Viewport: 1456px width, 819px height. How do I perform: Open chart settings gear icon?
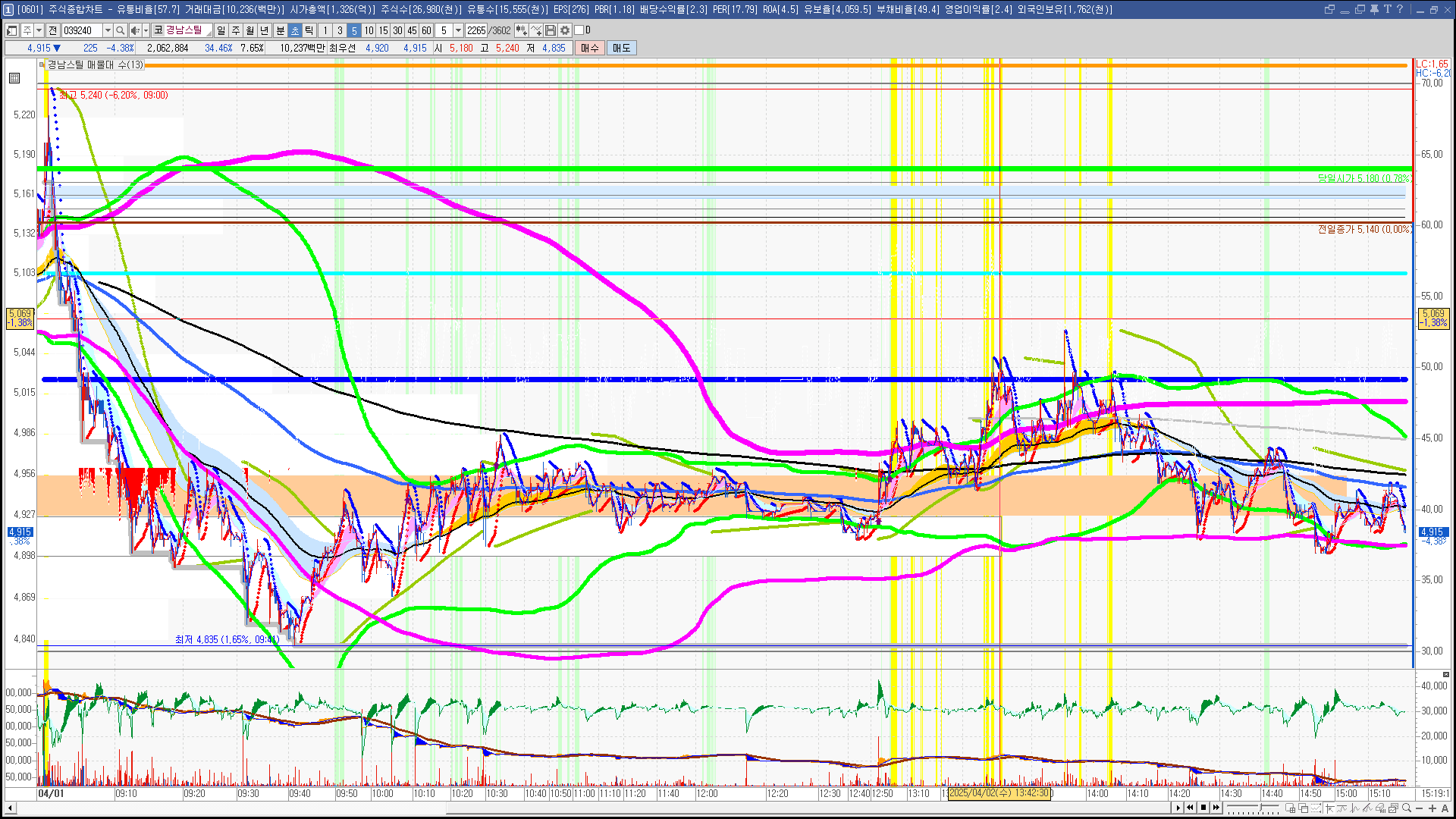click(565, 30)
